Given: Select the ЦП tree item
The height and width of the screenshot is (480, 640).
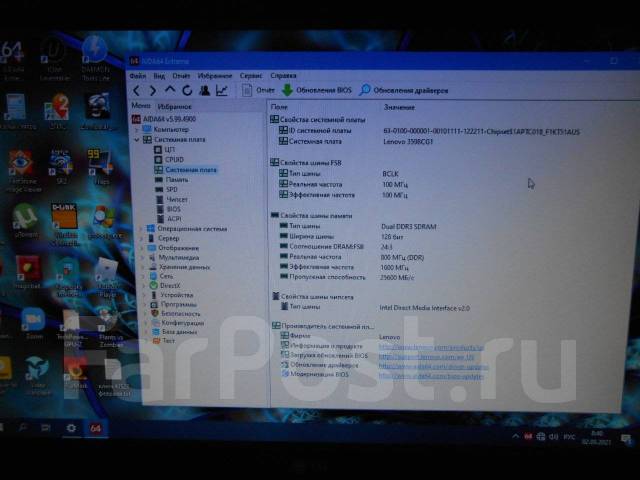Looking at the screenshot, I should pos(165,150).
